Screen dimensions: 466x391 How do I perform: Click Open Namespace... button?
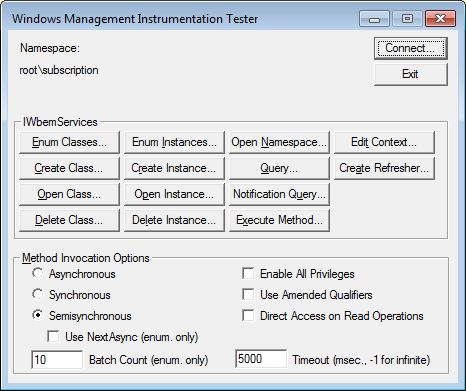coord(279,142)
